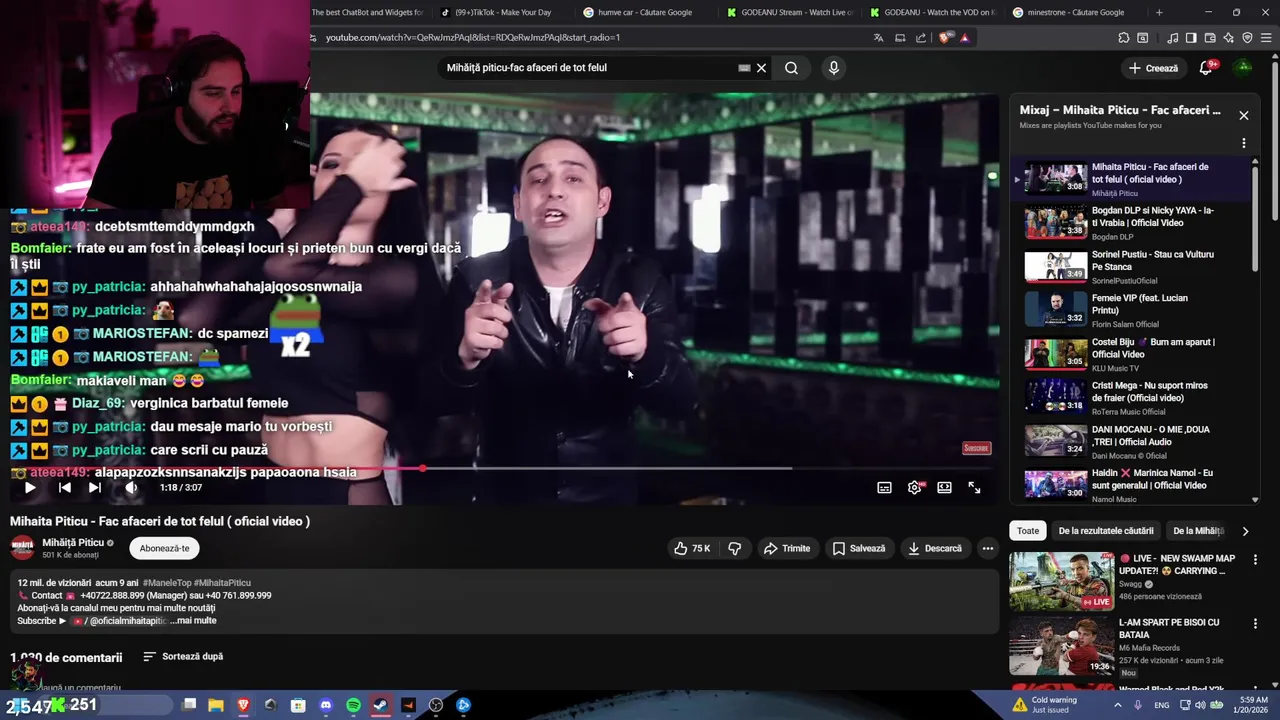Screen dimensions: 1280x720
Task: Open OBS Studio from the taskbar
Action: (x=436, y=705)
